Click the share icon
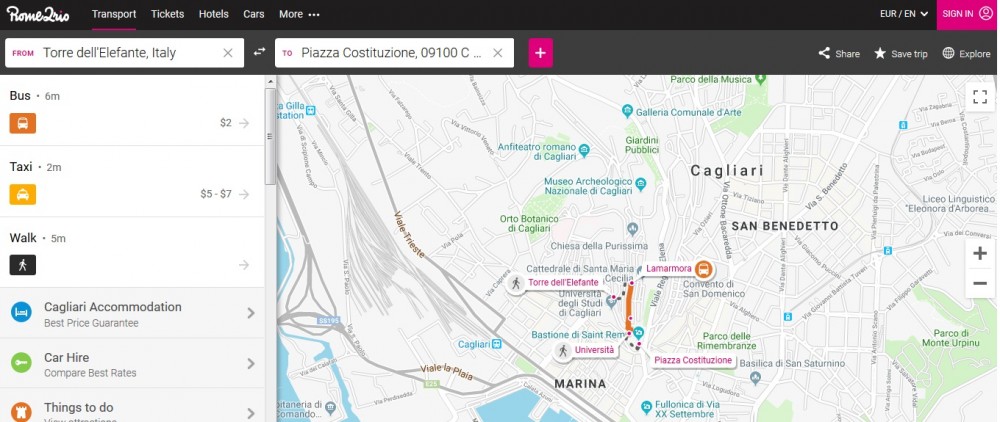This screenshot has width=1000, height=422. pos(824,53)
